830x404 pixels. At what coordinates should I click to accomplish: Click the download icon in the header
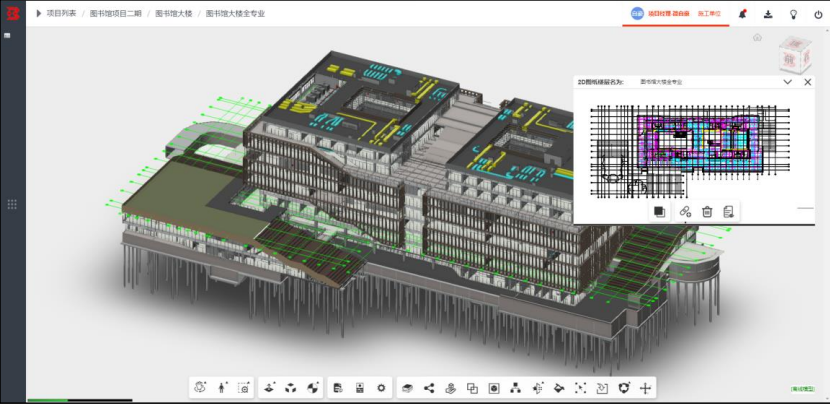tap(768, 14)
